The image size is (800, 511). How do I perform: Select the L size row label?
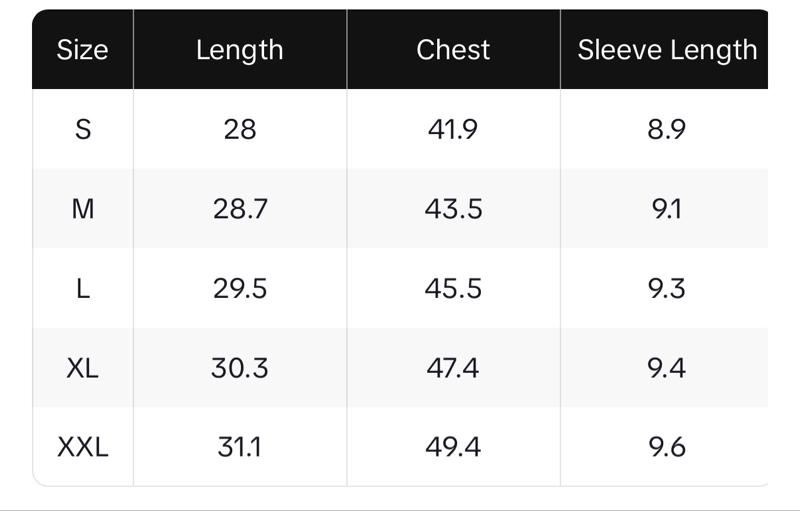[83, 288]
